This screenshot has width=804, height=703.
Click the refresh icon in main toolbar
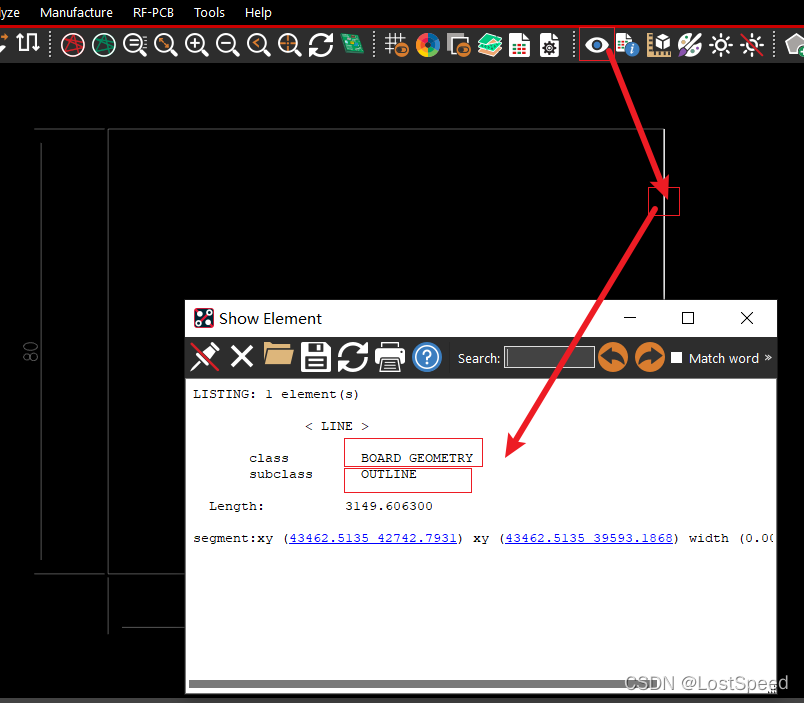point(321,45)
